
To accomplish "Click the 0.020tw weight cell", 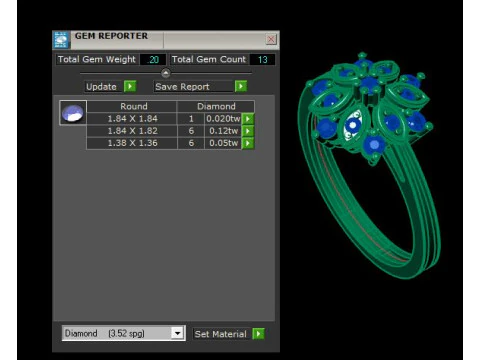I will tap(223, 119).
